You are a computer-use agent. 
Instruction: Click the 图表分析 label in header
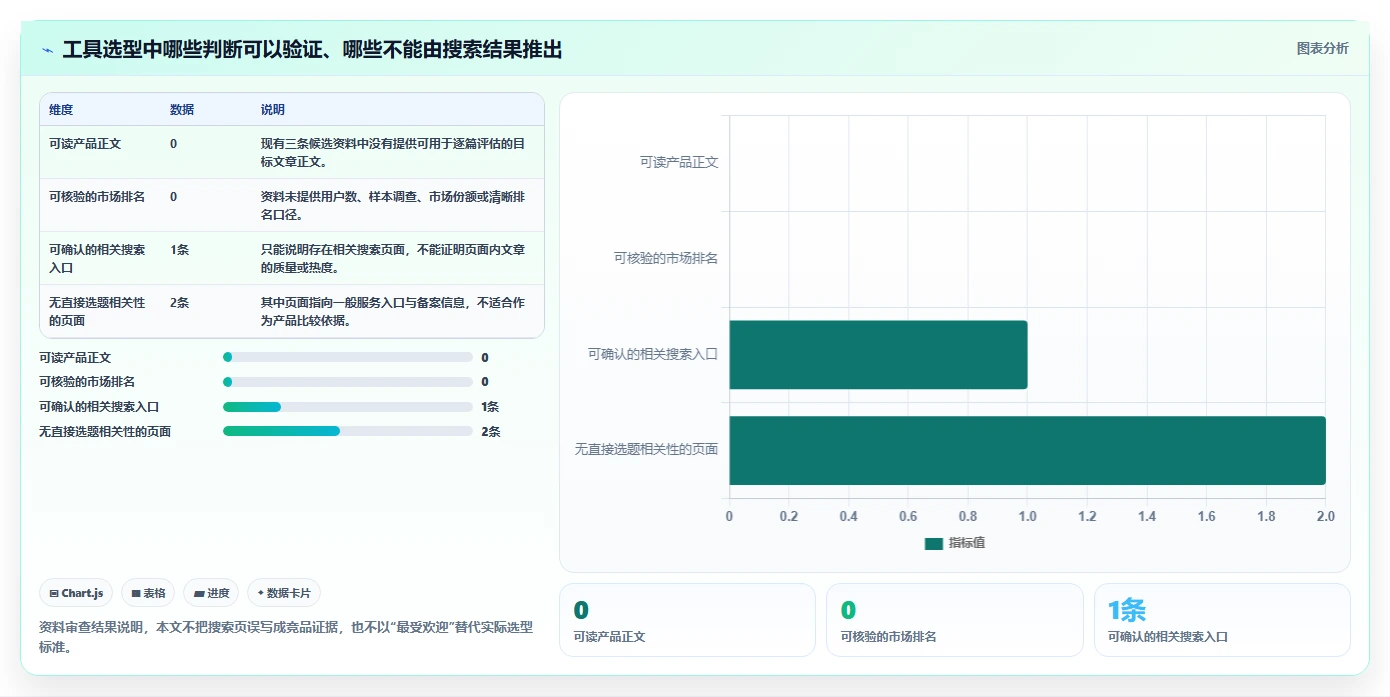click(x=1322, y=48)
